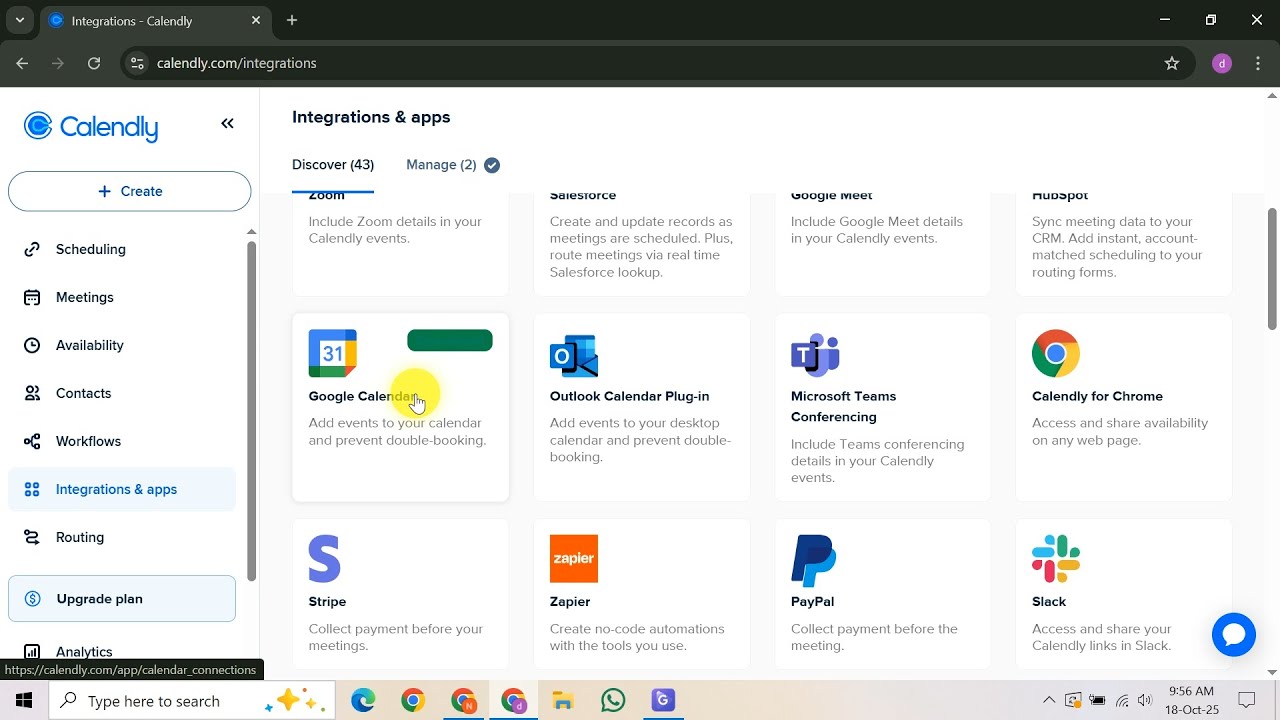Show hidden system tray icons
This screenshot has width=1280, height=720.
1048,701
